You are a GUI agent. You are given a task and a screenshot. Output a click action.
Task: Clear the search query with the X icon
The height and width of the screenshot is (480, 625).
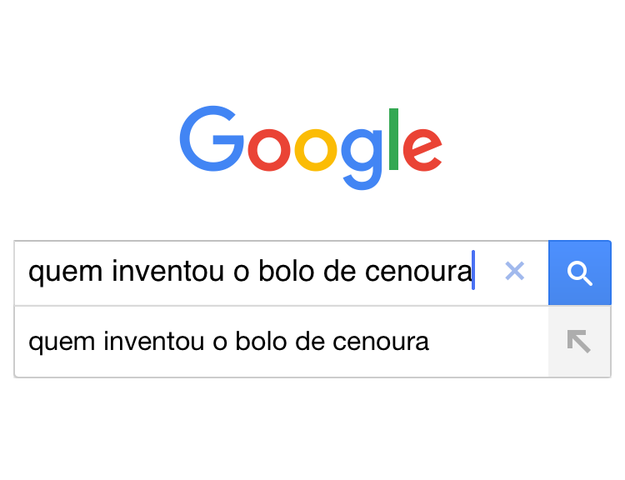[x=514, y=271]
